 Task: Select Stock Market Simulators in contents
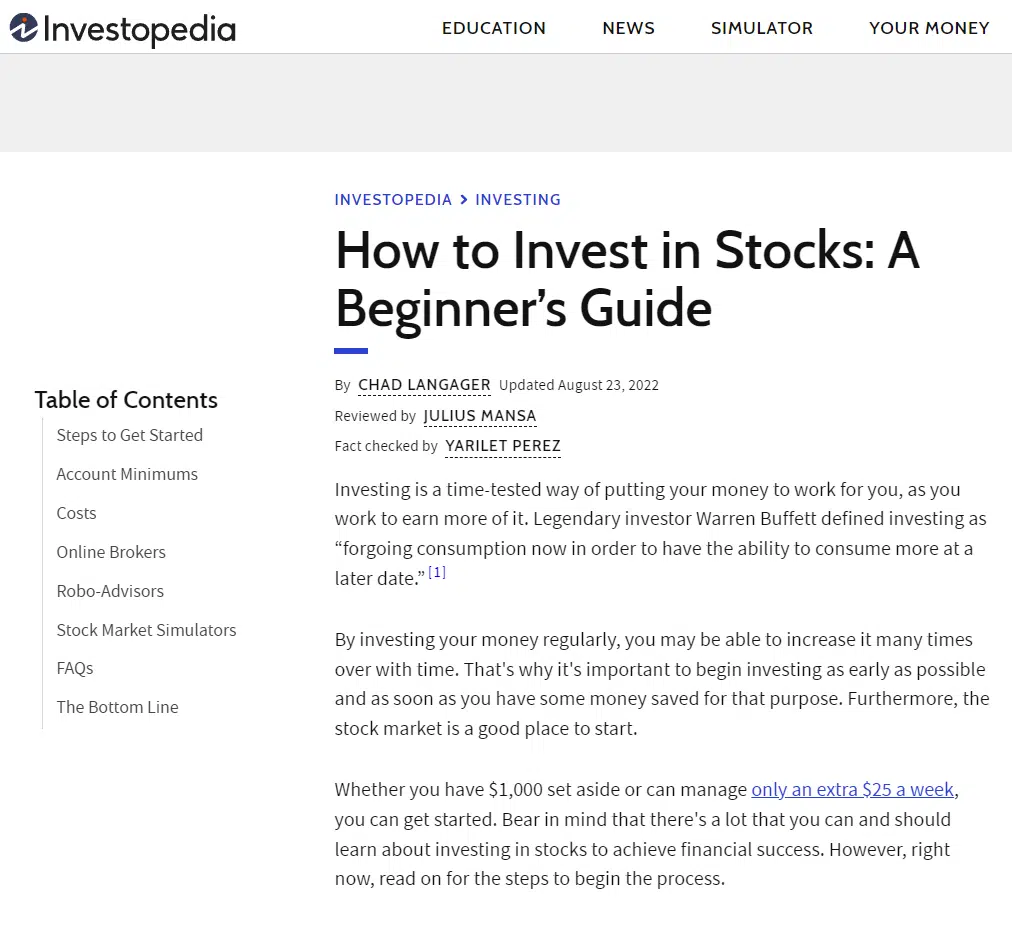(x=146, y=630)
